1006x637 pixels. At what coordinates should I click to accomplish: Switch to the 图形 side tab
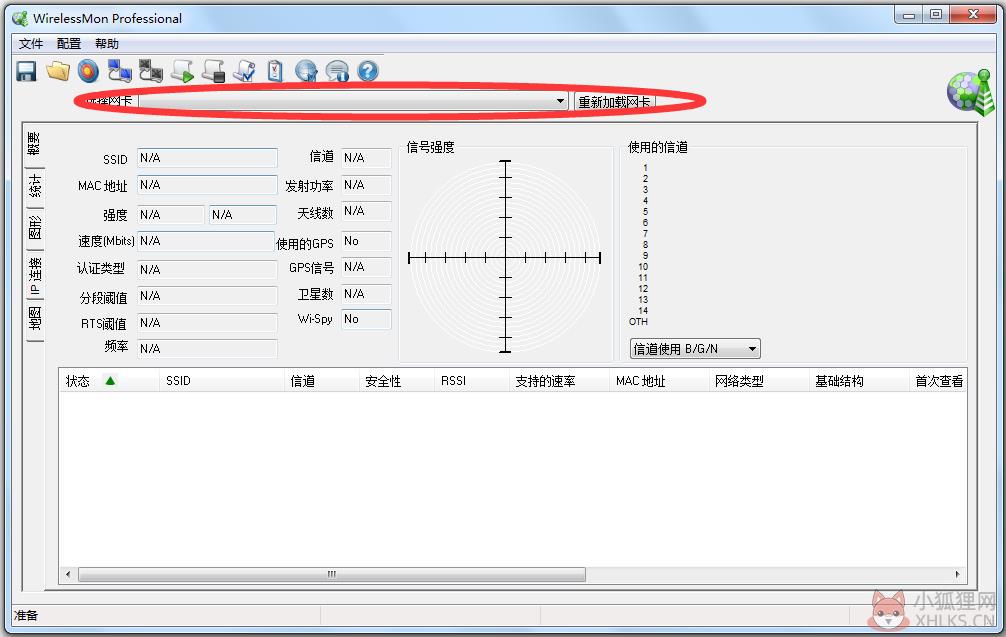click(x=35, y=228)
